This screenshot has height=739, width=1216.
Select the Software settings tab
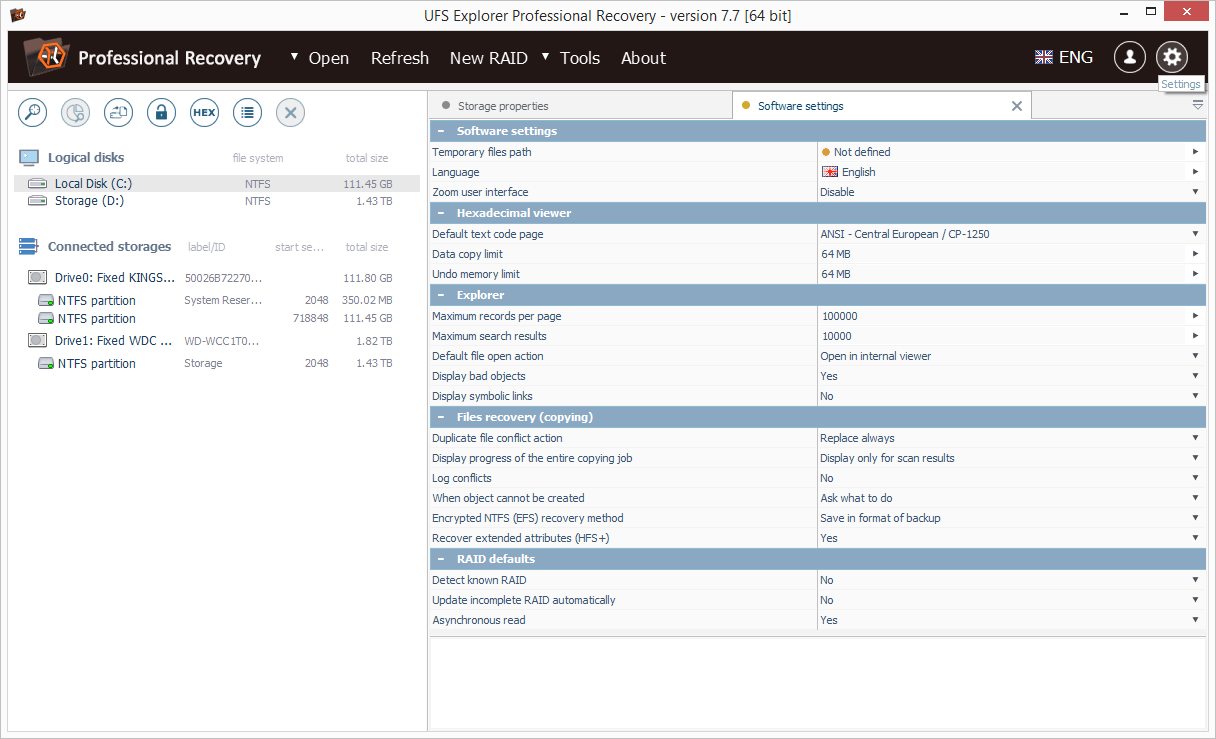click(881, 106)
